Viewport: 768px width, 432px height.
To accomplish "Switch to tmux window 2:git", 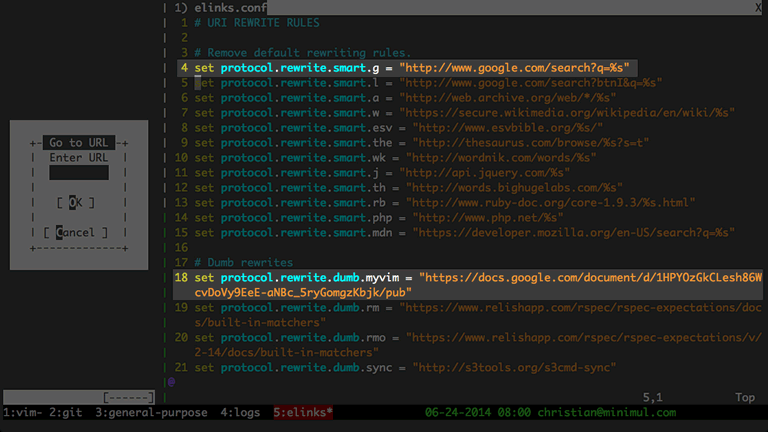I will tap(66, 412).
